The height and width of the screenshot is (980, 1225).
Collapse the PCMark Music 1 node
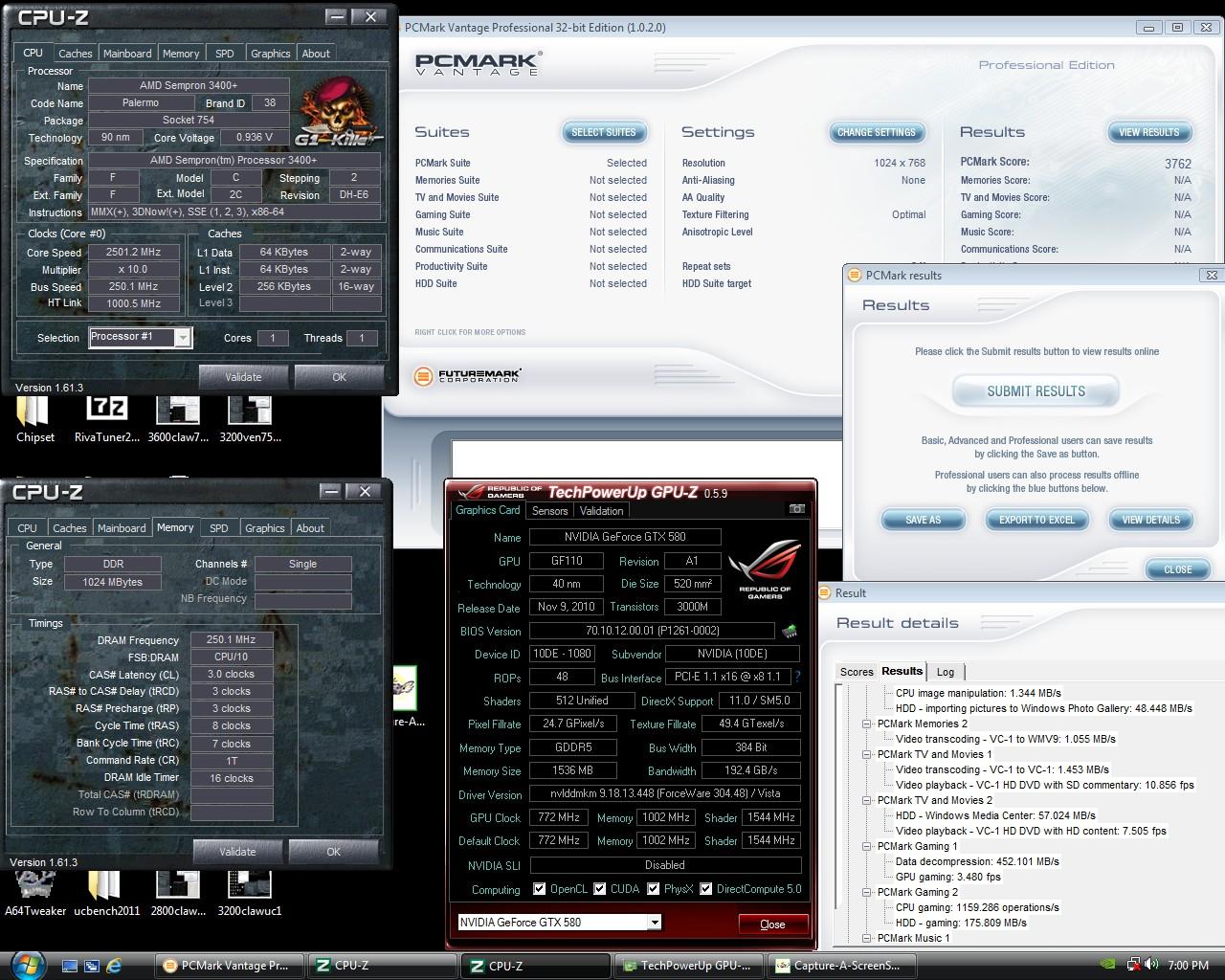point(867,938)
